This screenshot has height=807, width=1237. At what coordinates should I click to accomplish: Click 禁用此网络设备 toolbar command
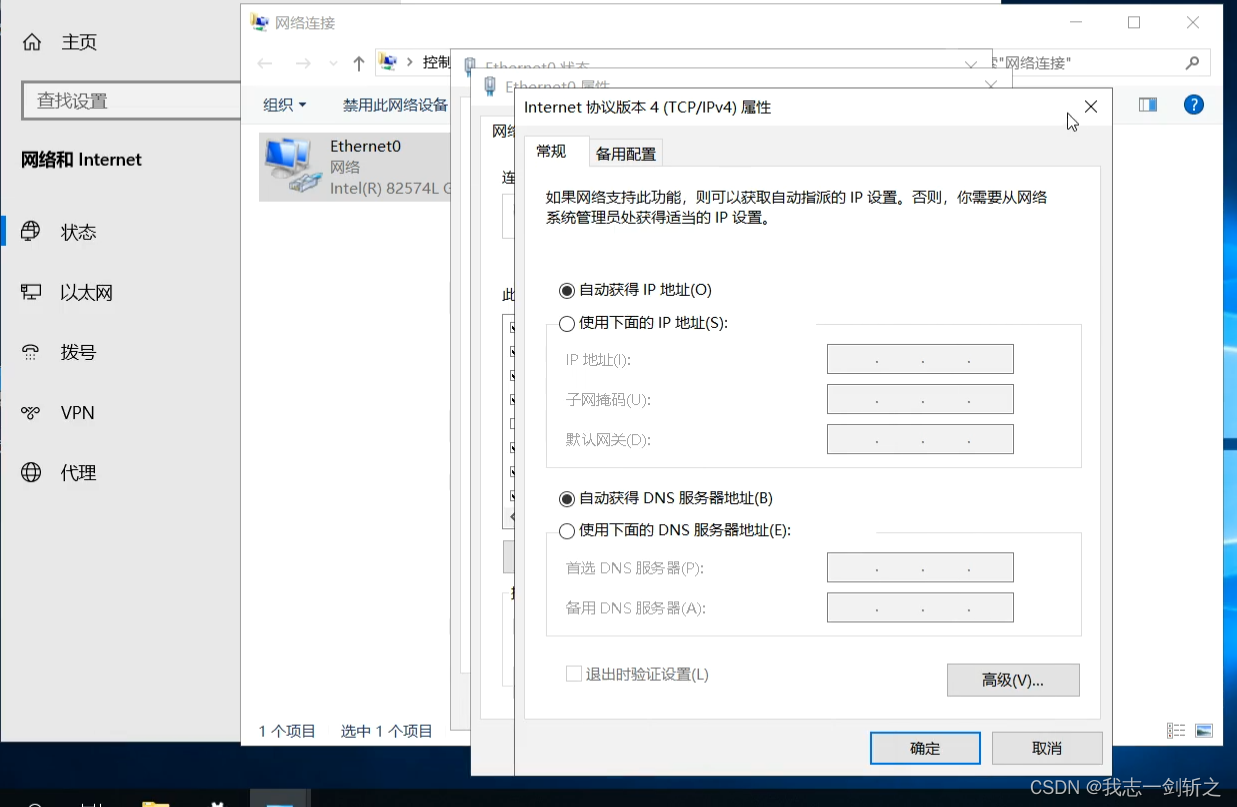pos(395,104)
